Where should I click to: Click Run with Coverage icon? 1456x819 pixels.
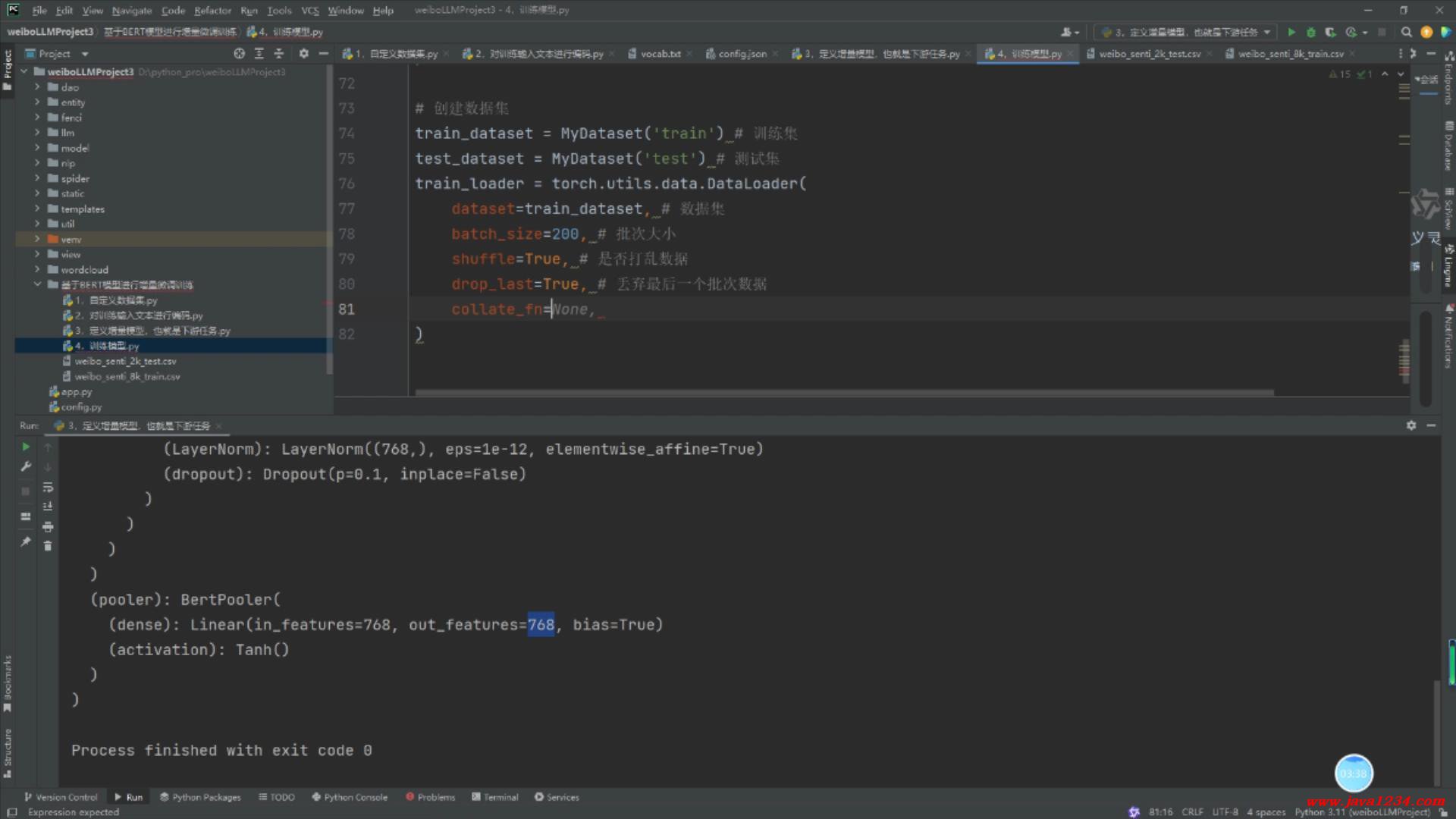(1330, 32)
